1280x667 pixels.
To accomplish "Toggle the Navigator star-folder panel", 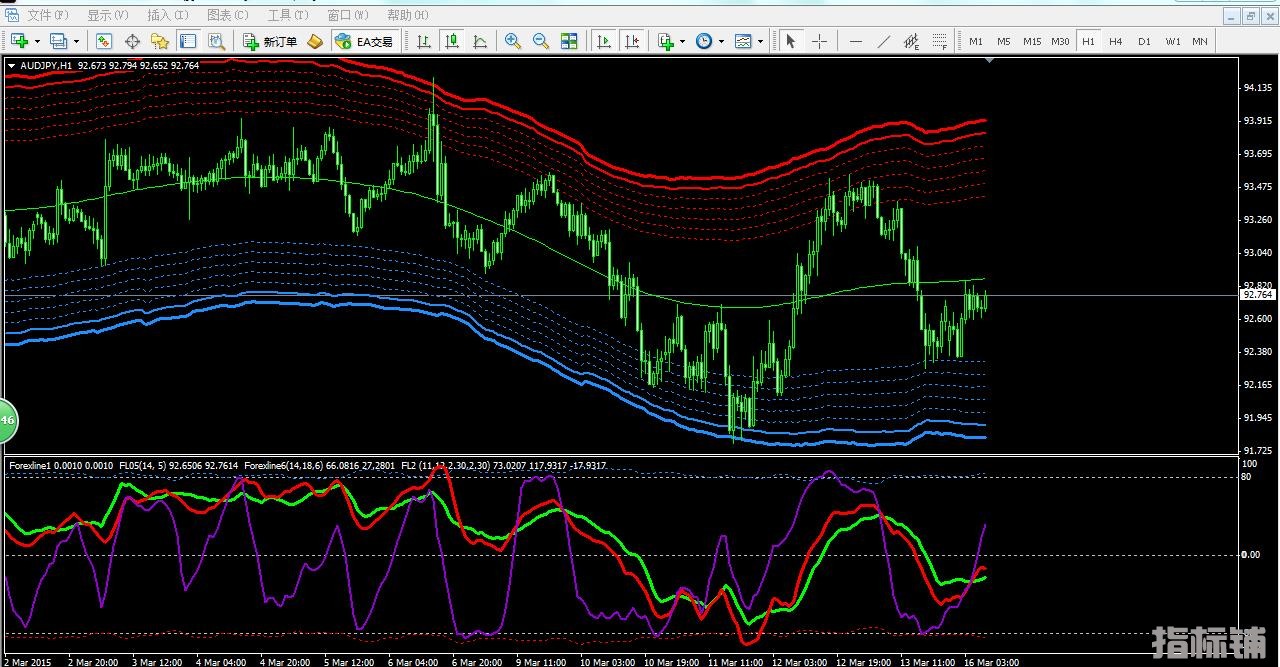I will click(159, 41).
